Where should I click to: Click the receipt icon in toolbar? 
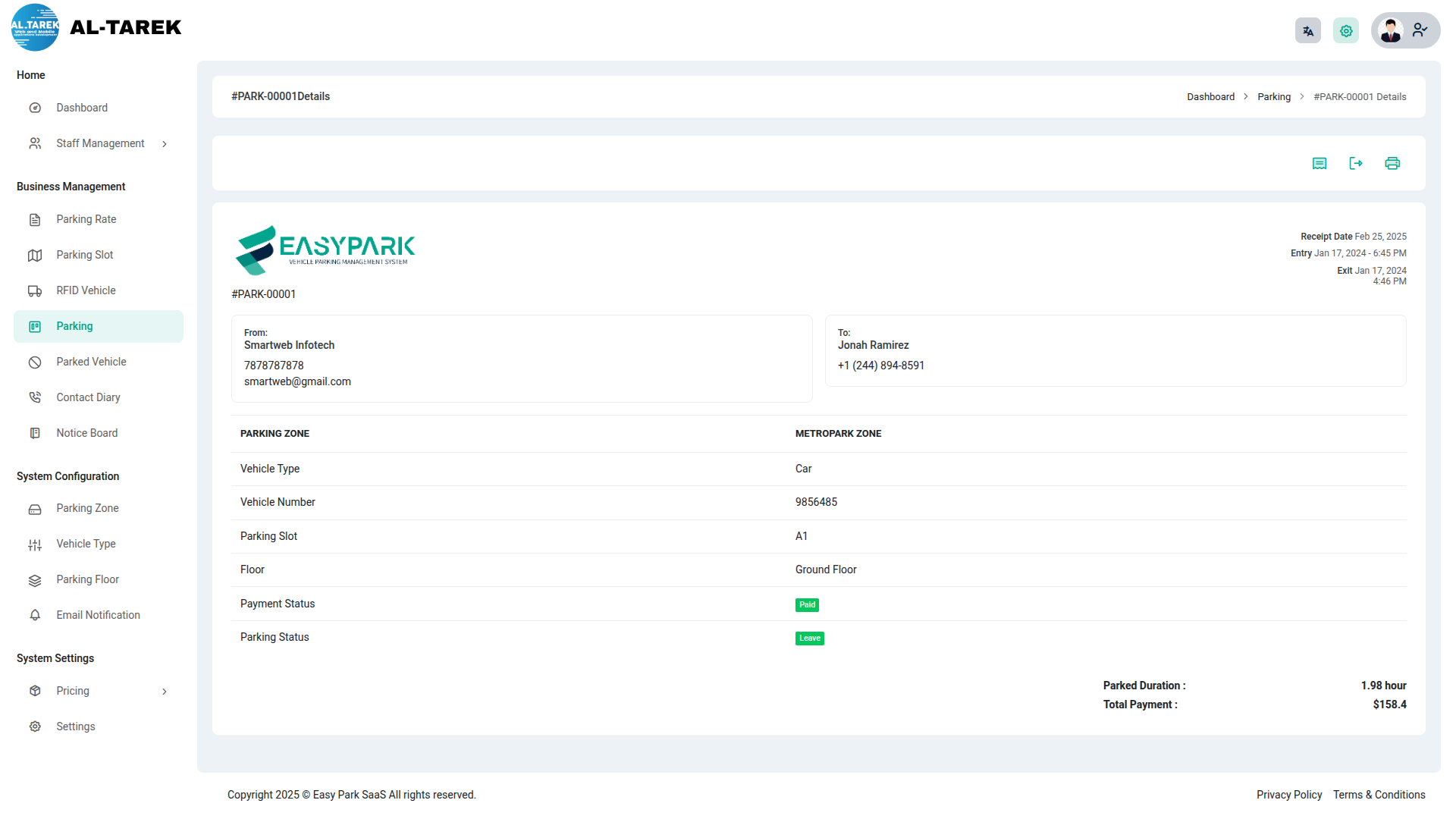click(x=1319, y=163)
